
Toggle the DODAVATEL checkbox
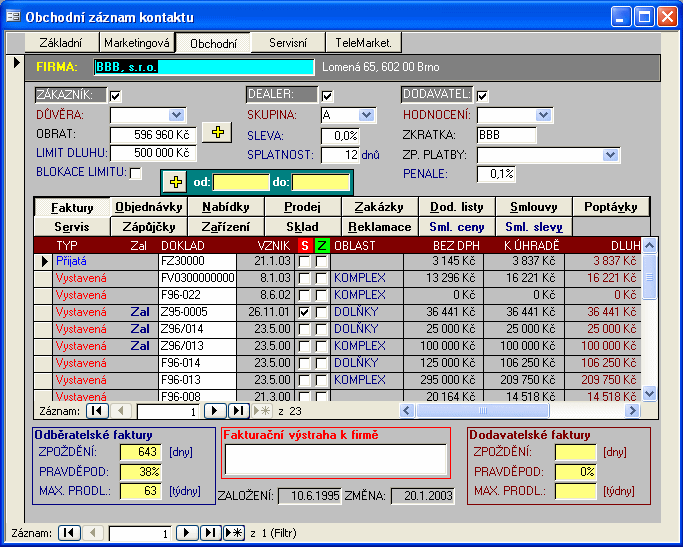pyautogui.click(x=482, y=96)
